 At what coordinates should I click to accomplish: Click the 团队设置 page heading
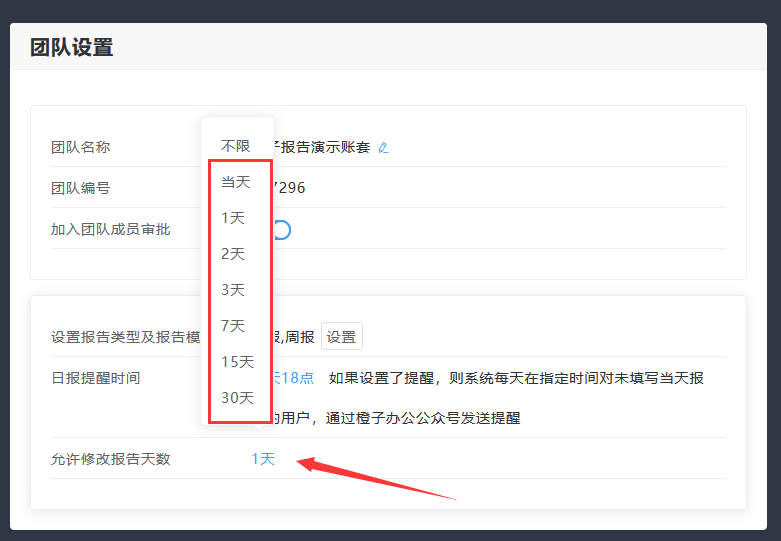click(x=72, y=47)
